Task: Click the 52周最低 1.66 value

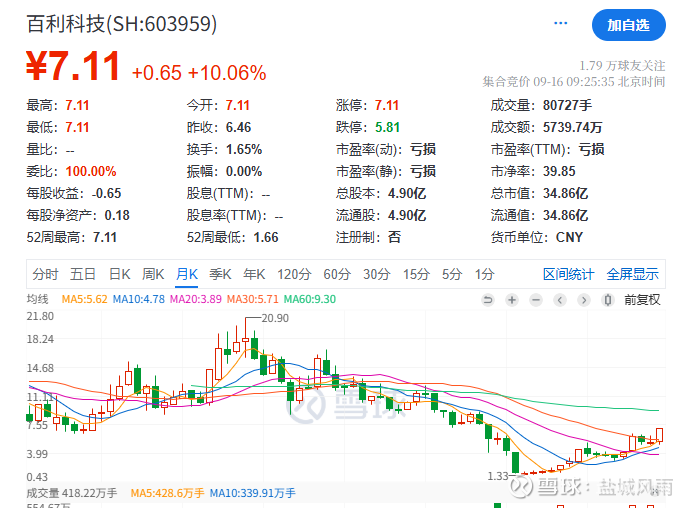Action: (x=266, y=237)
